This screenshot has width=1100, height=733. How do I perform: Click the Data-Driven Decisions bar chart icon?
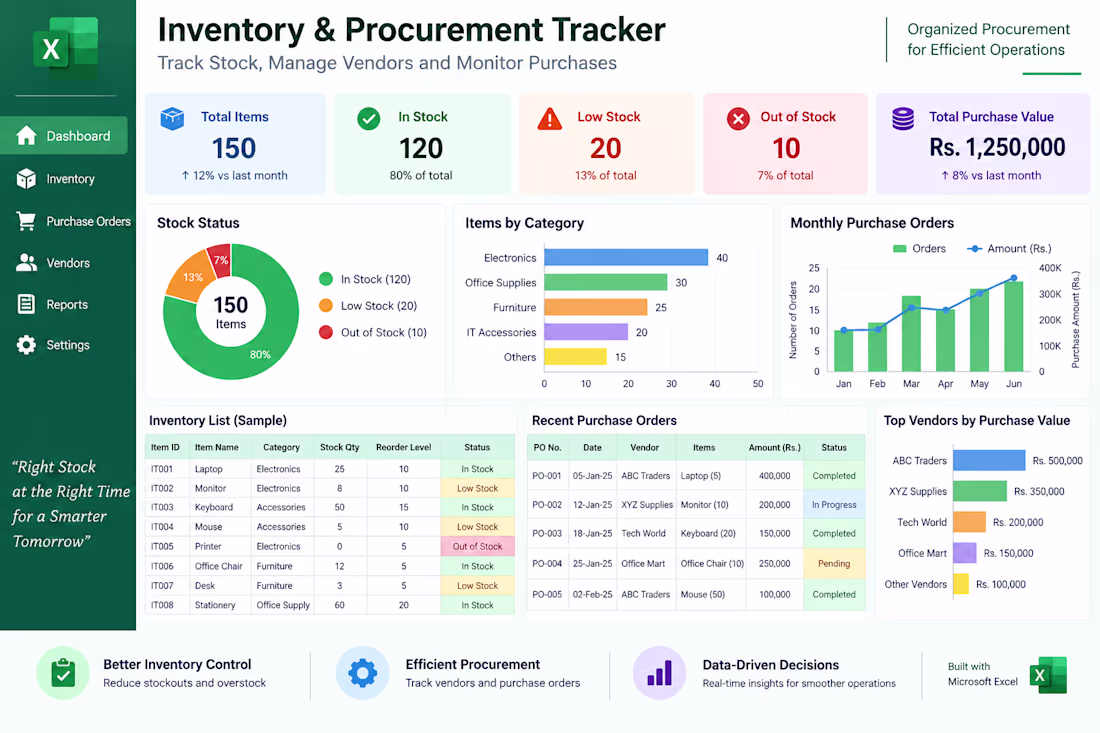click(659, 673)
